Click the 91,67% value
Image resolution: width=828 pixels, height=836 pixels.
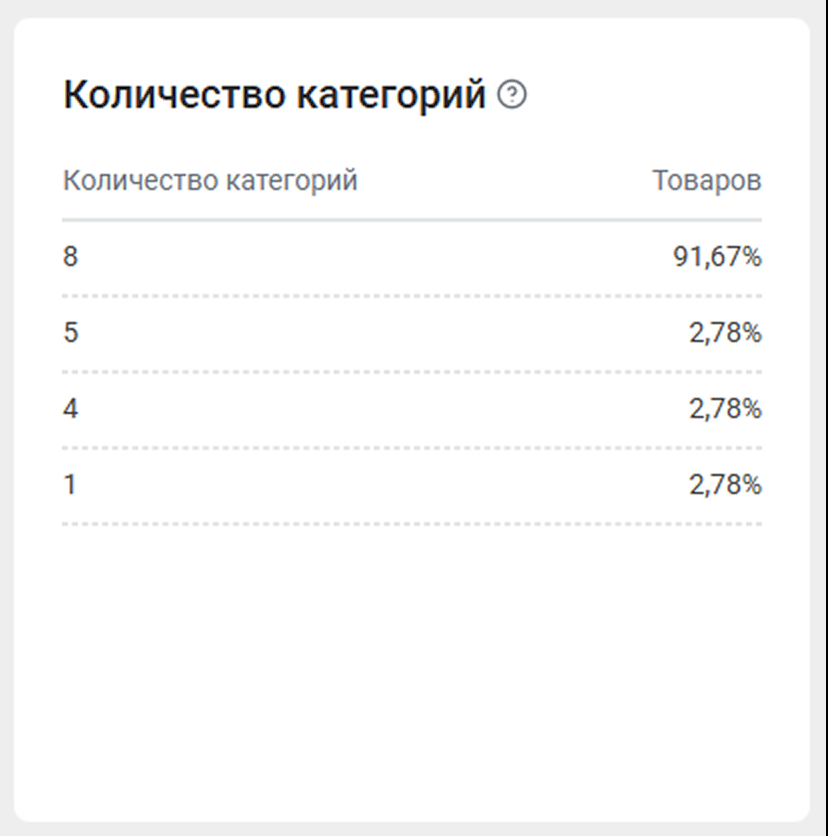coord(716,257)
